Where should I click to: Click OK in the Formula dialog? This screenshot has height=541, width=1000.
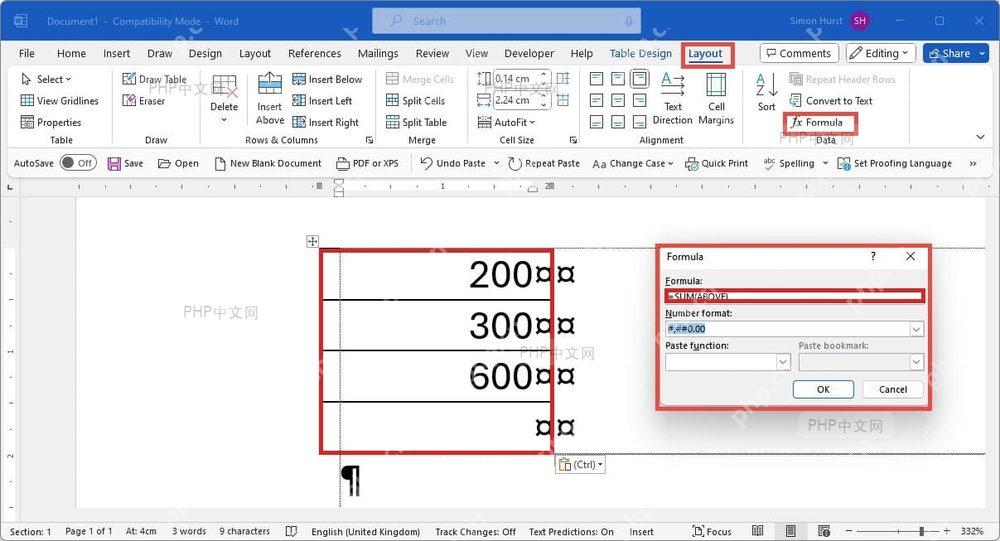tap(823, 389)
